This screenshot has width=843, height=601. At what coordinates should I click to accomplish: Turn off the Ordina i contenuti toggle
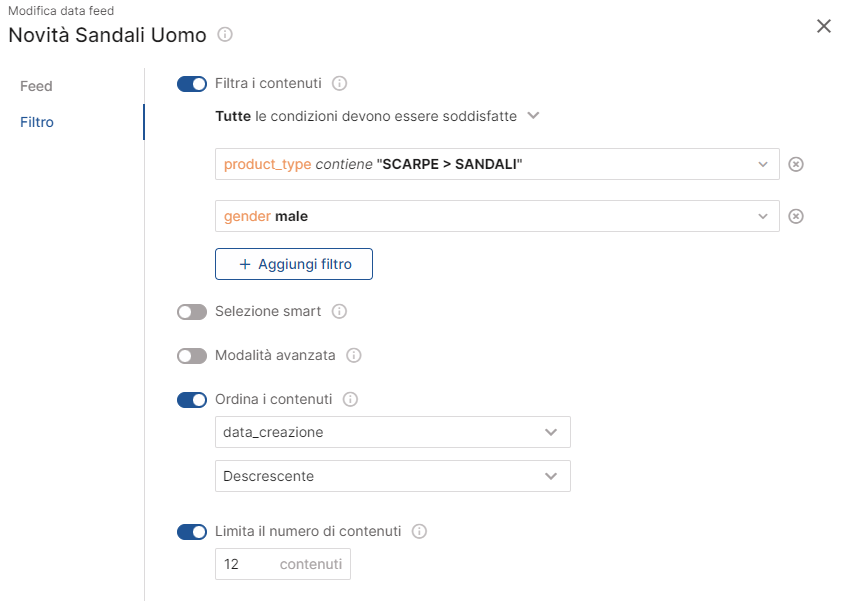(192, 400)
